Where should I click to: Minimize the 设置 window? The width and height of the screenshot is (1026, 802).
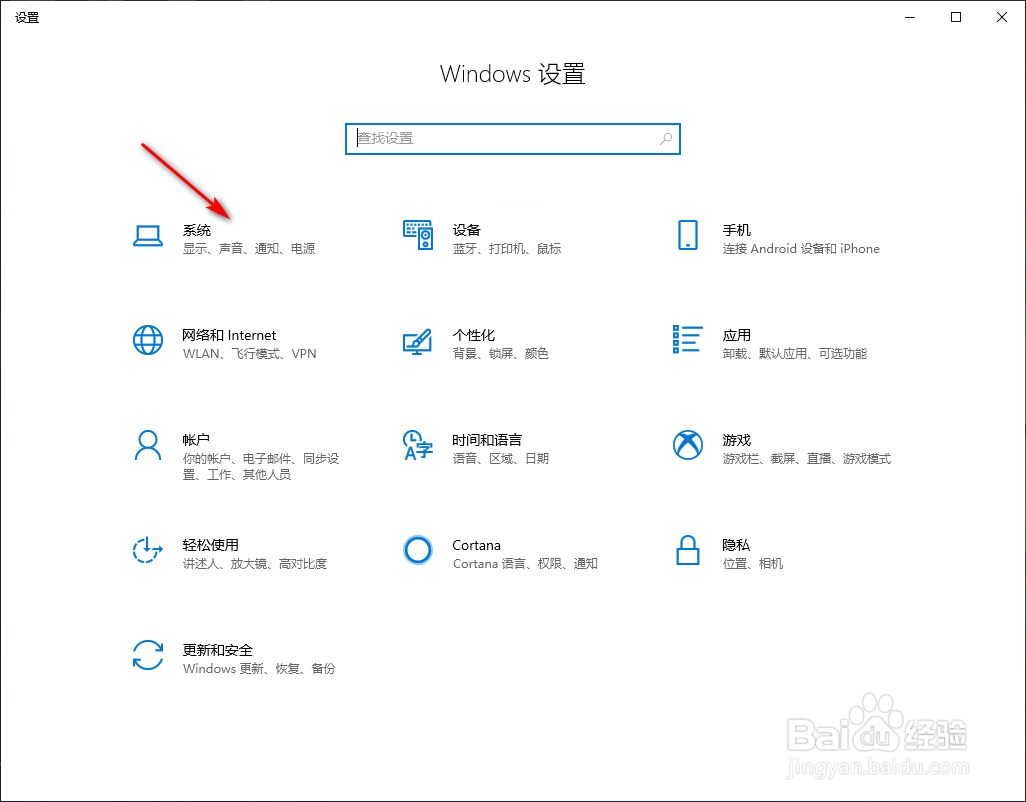(910, 17)
